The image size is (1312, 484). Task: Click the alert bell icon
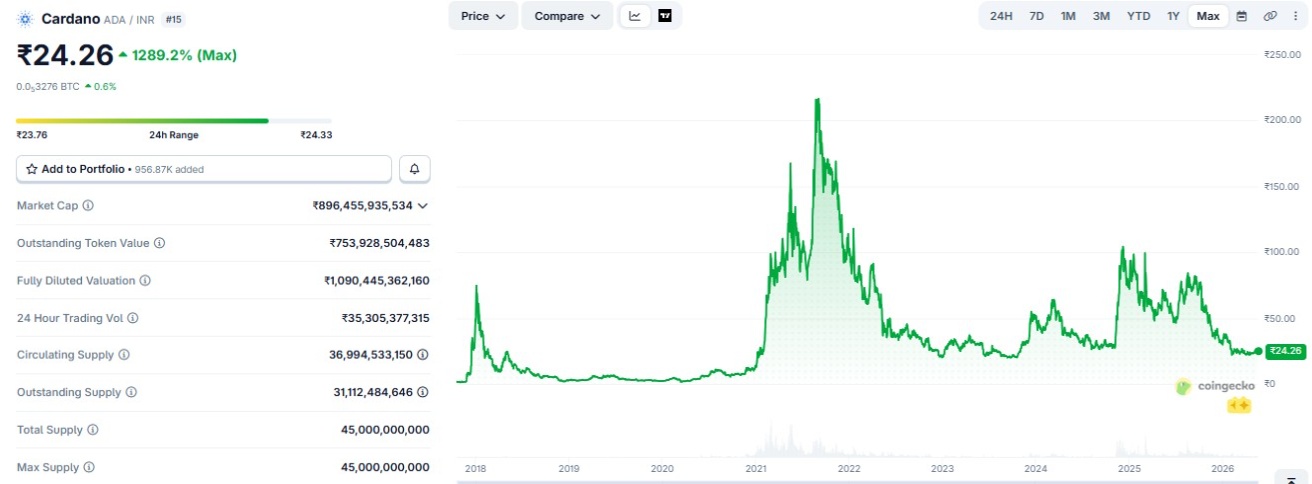(x=415, y=169)
